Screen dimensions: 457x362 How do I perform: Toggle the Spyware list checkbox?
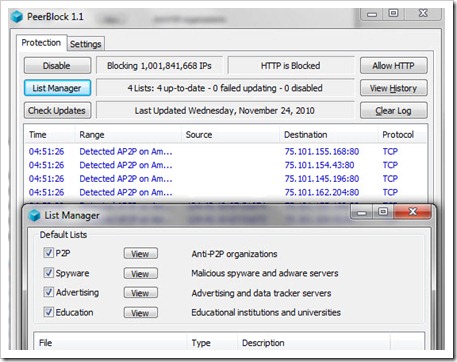[48, 273]
